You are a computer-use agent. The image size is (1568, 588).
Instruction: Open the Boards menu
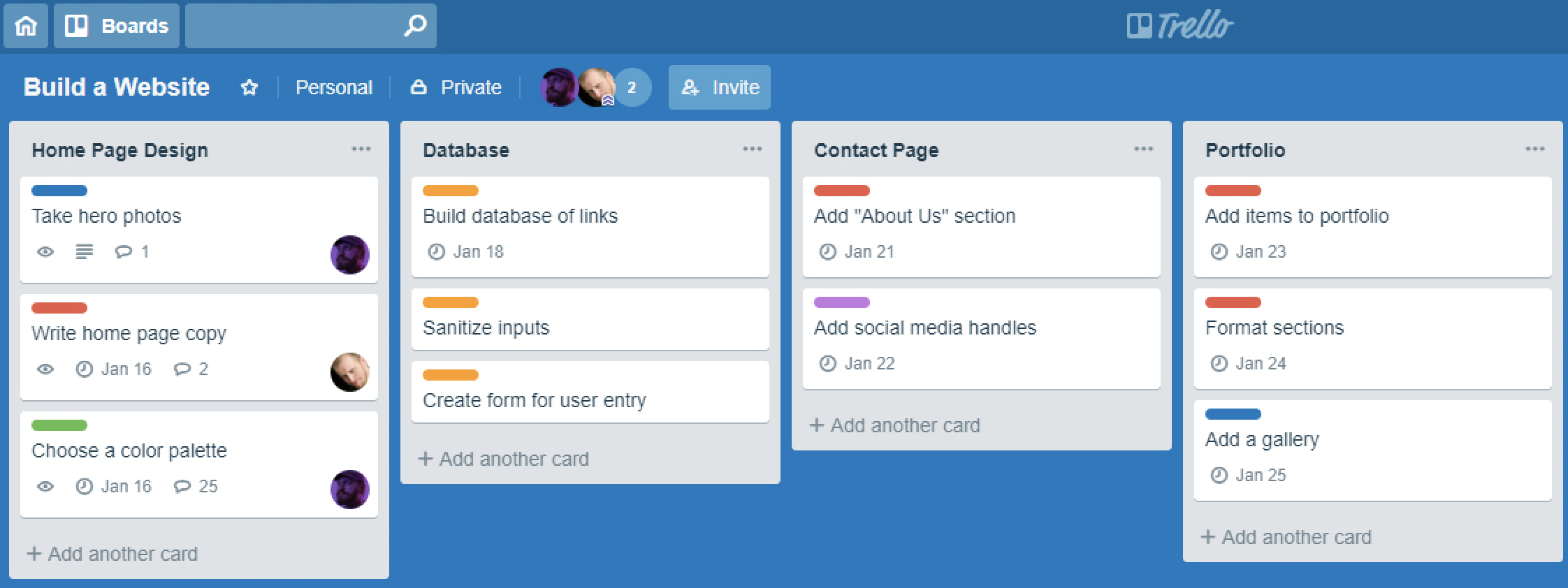point(117,26)
